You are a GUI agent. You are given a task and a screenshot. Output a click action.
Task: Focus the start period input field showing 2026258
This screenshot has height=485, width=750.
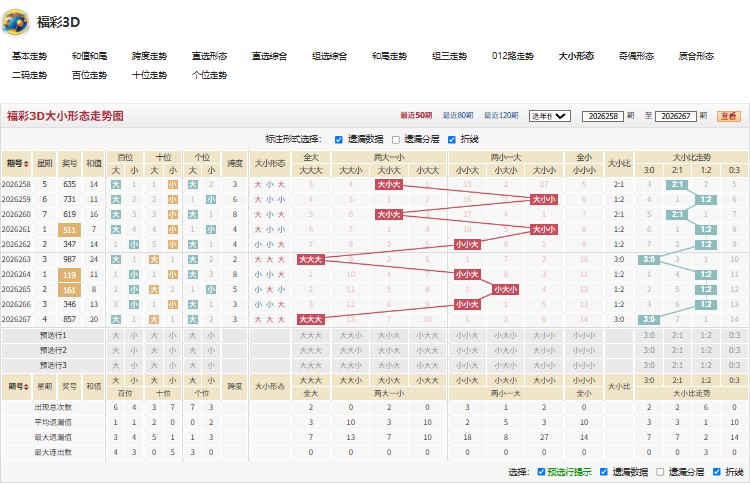tap(603, 116)
